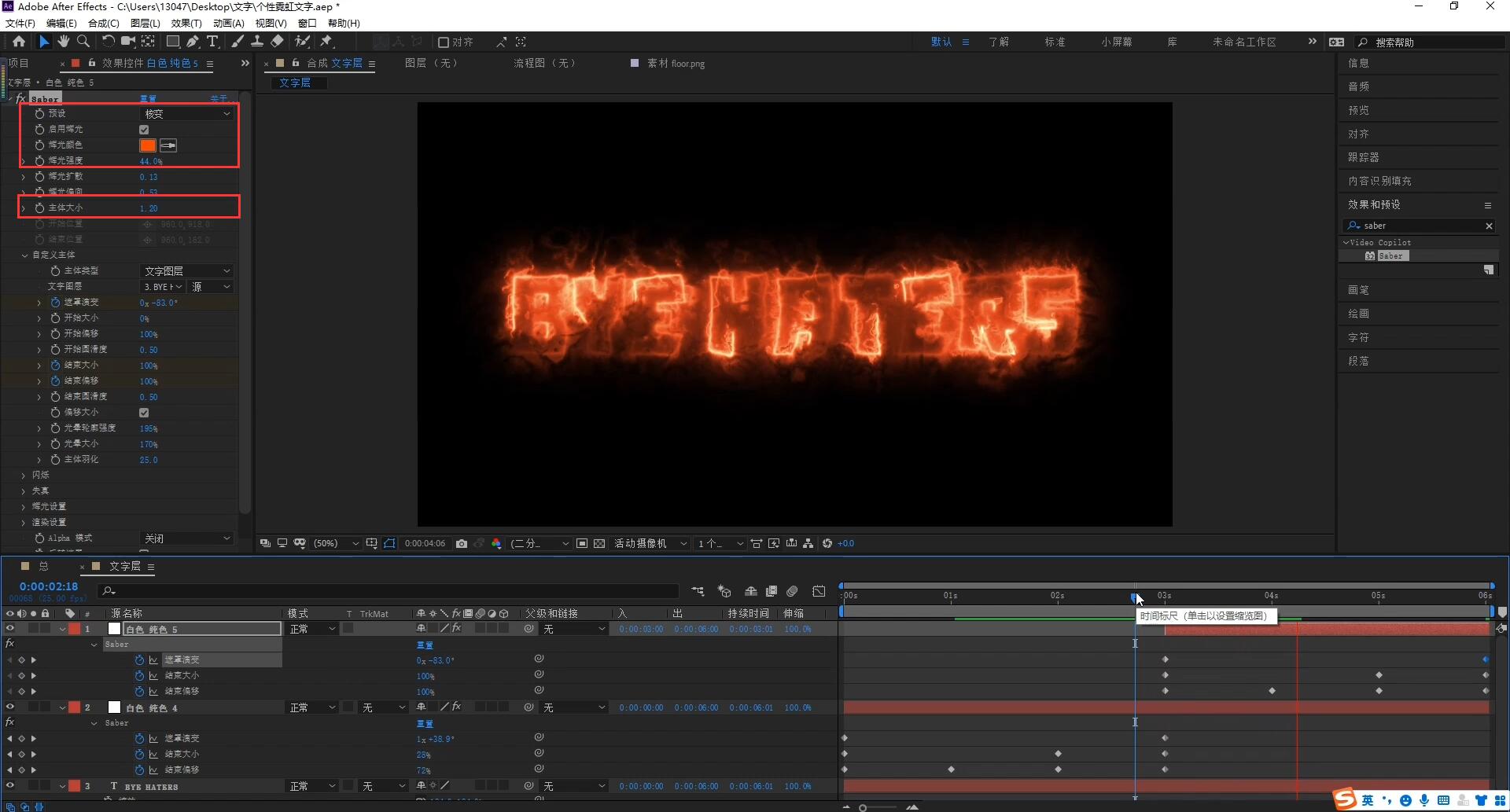Toggle the frame blending timeline switch

772,591
